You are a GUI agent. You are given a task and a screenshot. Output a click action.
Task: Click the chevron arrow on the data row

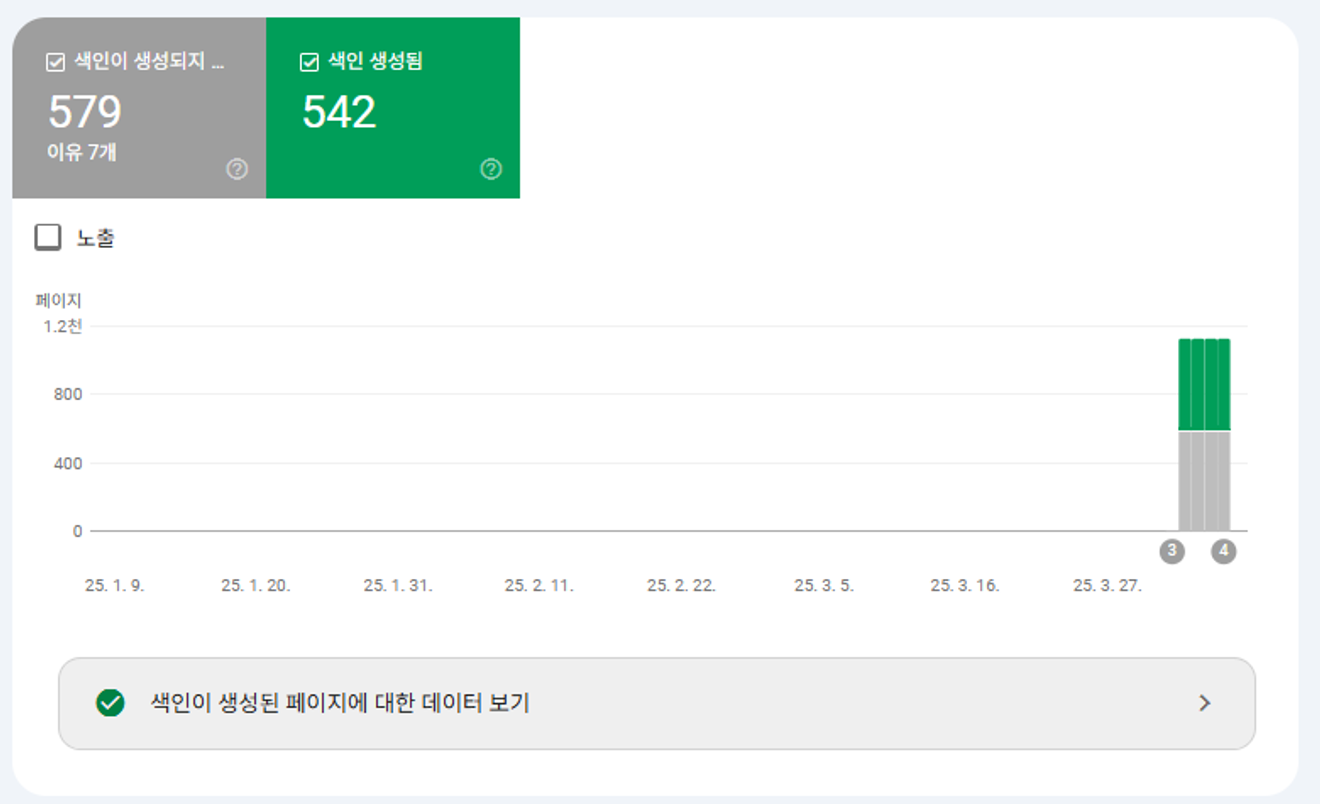coord(1205,703)
